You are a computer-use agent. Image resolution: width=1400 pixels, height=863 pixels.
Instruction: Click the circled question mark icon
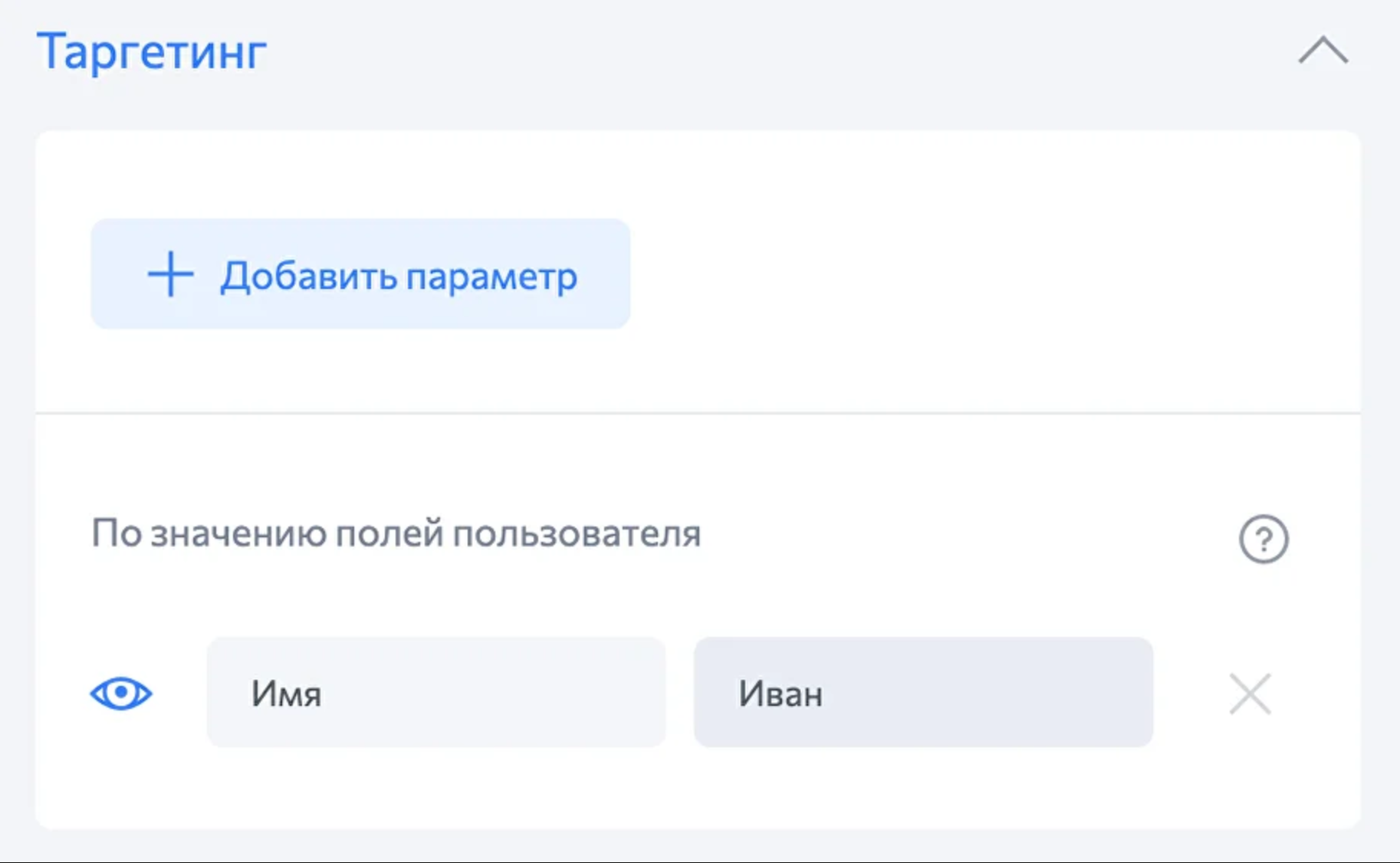tap(1263, 539)
